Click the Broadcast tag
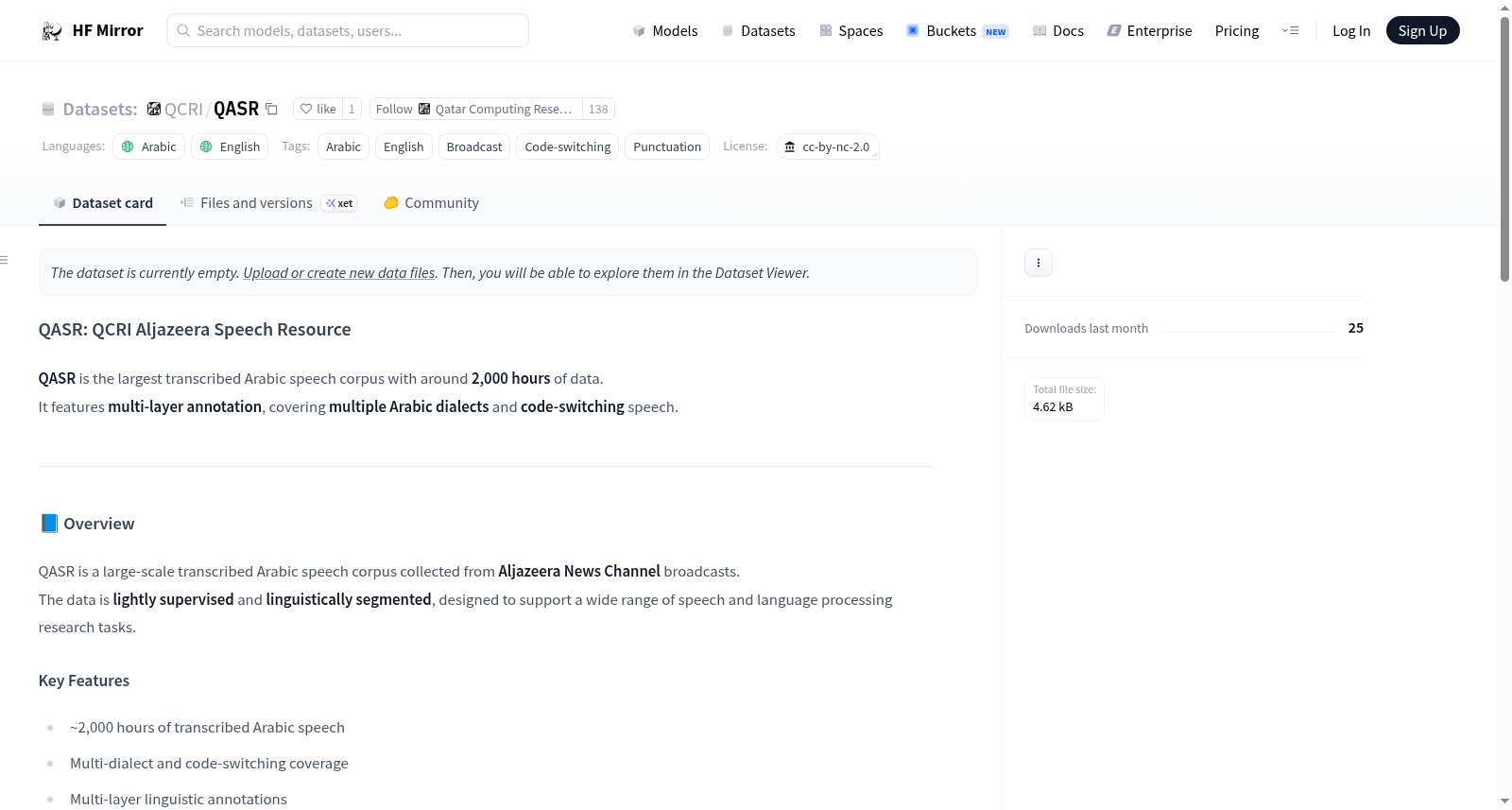 tap(474, 146)
